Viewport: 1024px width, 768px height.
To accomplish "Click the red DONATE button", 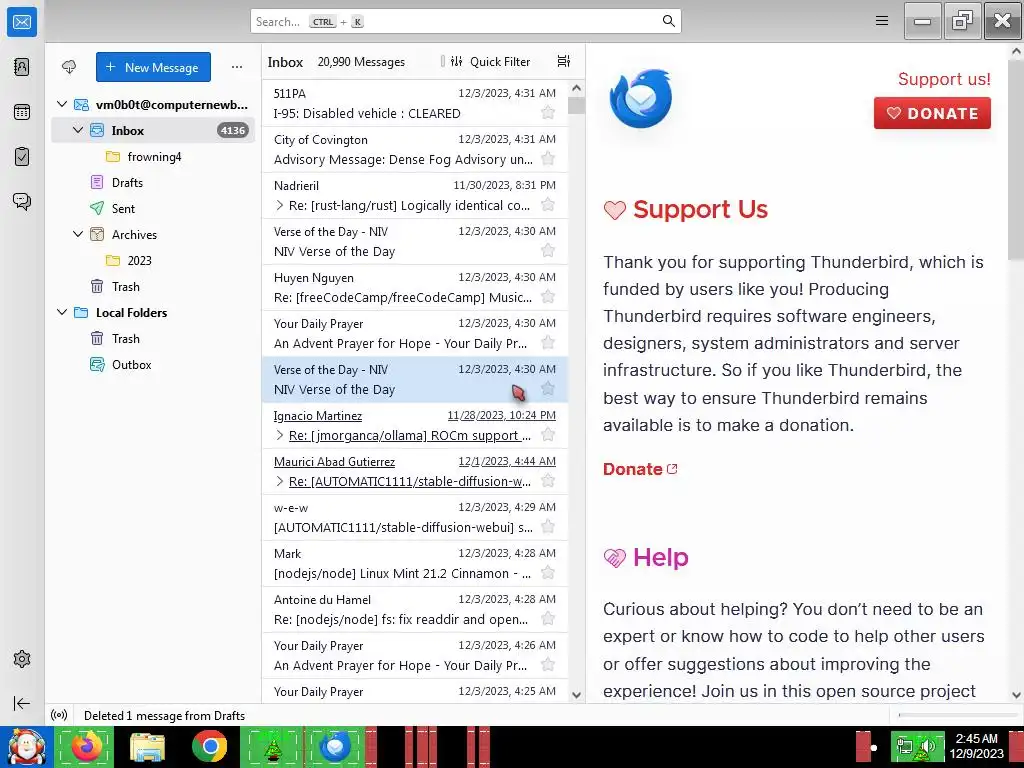I will pyautogui.click(x=932, y=113).
